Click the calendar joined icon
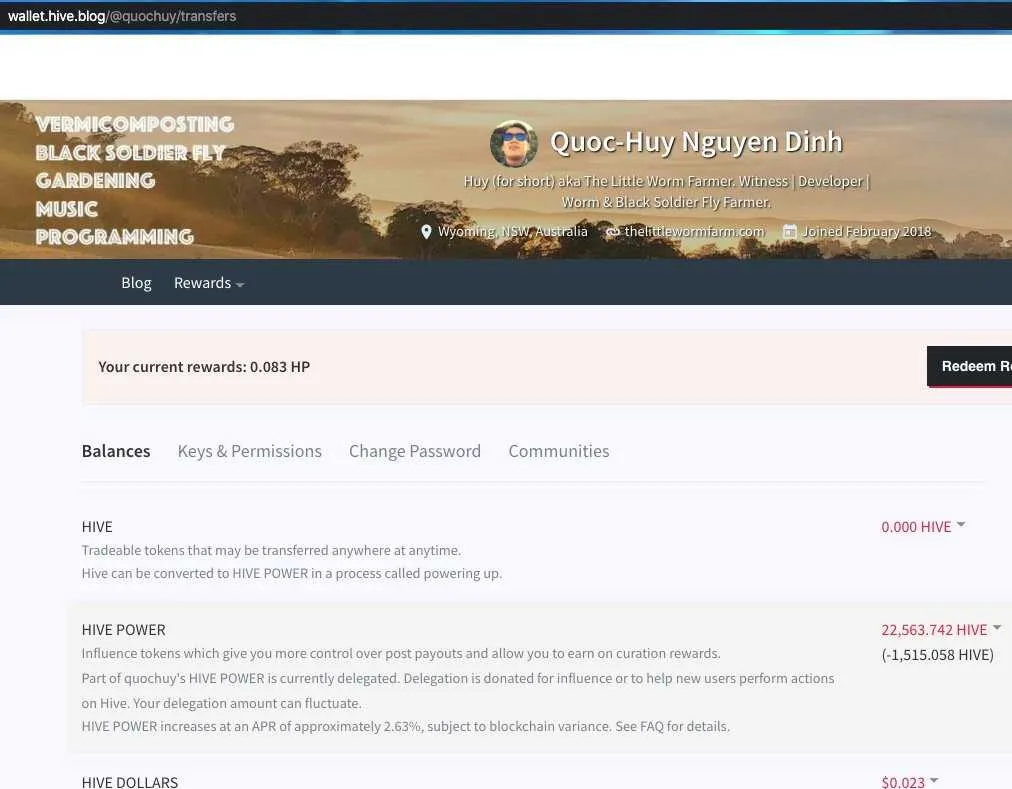Image resolution: width=1012 pixels, height=789 pixels. click(x=789, y=231)
